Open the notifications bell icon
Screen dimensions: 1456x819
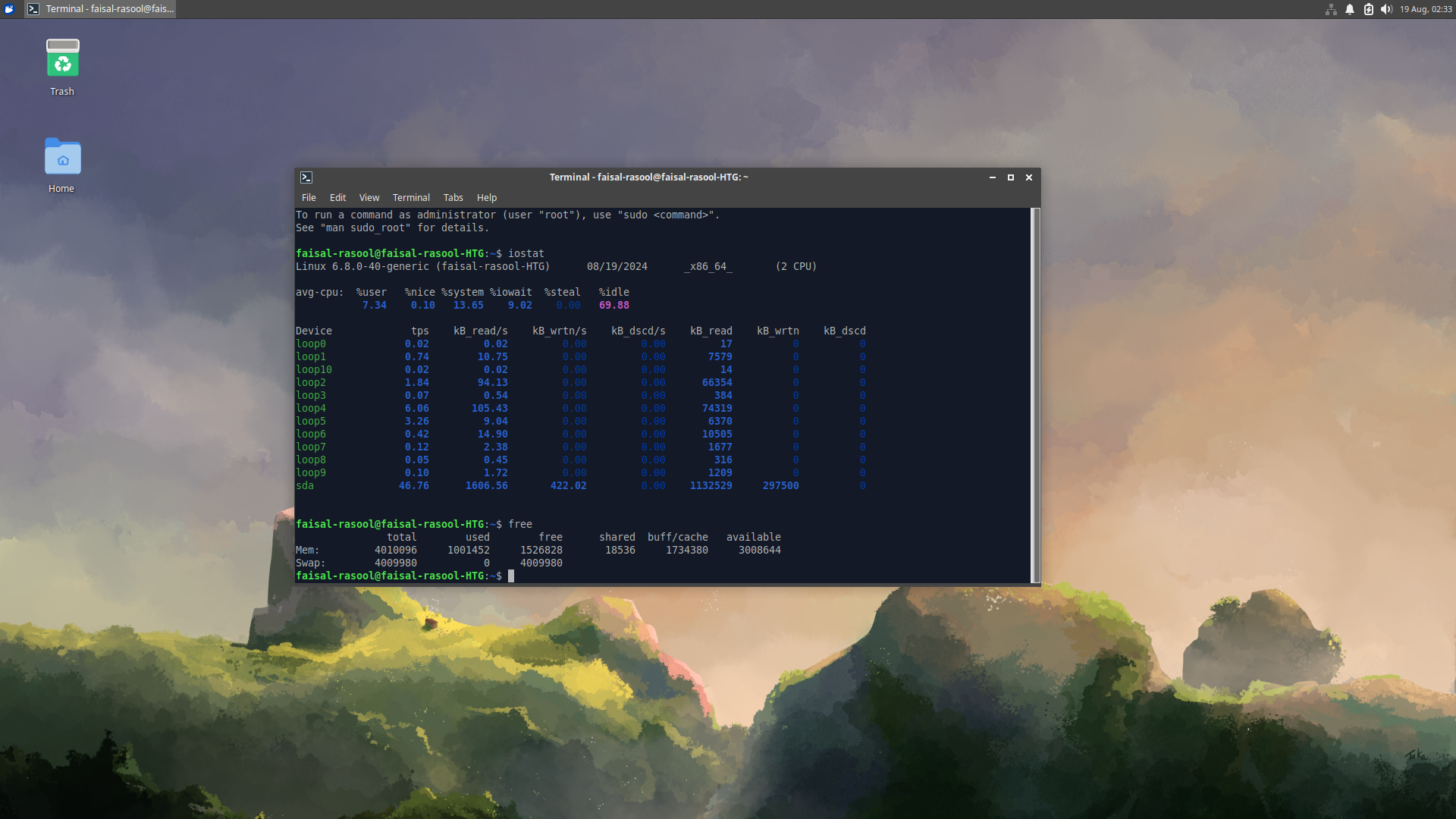1350,9
